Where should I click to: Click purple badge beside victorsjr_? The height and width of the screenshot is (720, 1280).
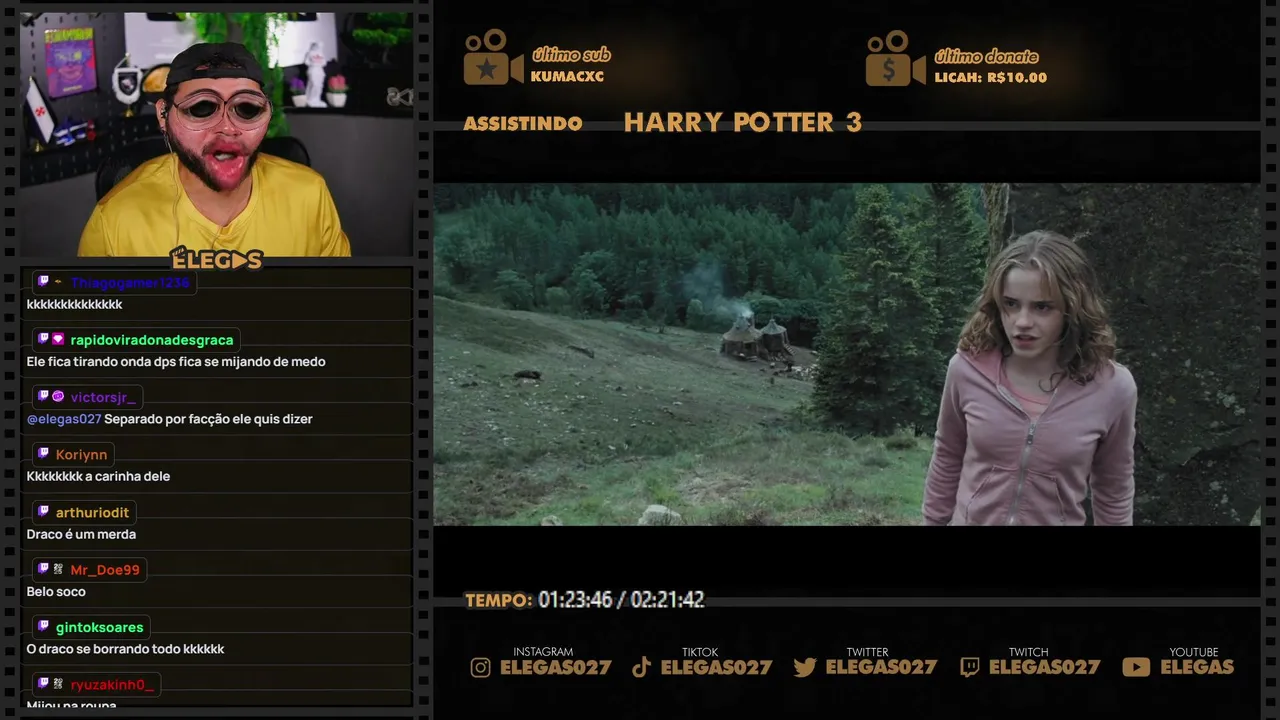(x=58, y=397)
